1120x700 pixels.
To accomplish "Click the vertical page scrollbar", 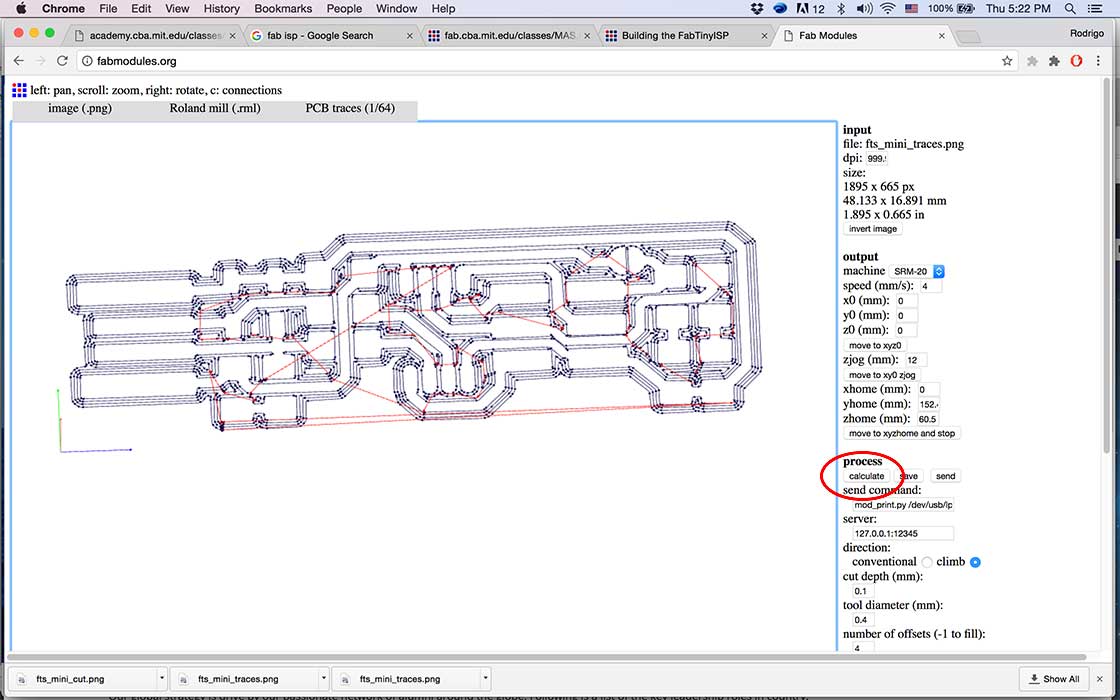I will (x=1107, y=266).
